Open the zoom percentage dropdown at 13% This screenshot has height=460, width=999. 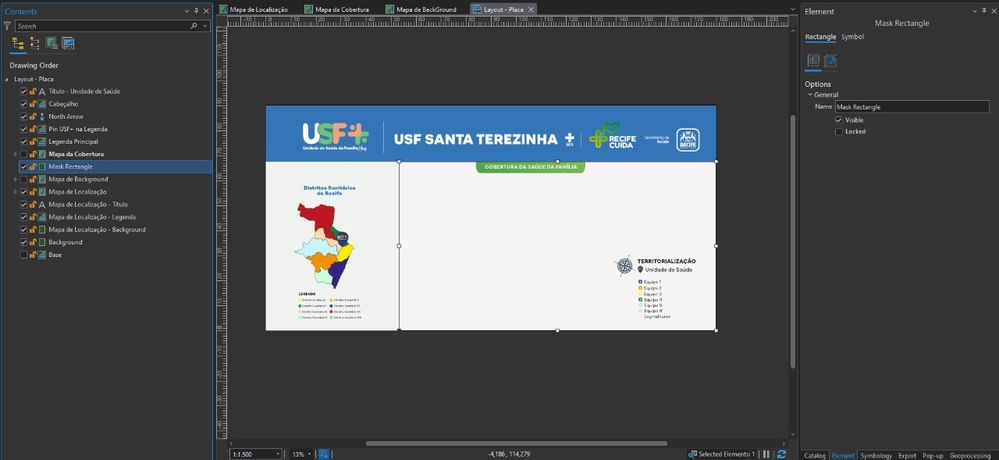[310, 454]
